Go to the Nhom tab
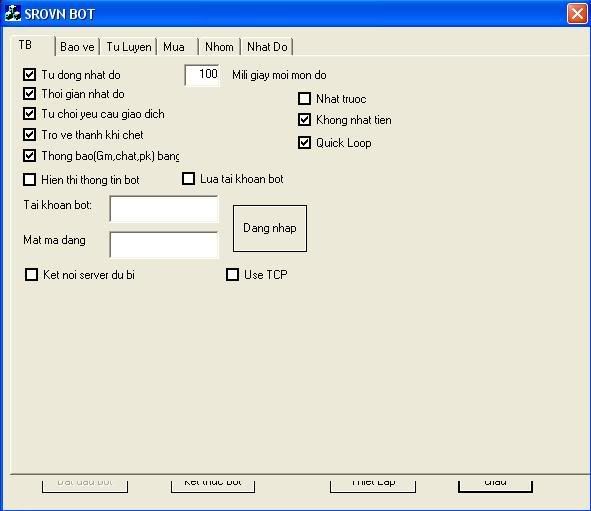This screenshot has width=591, height=511. 219,47
